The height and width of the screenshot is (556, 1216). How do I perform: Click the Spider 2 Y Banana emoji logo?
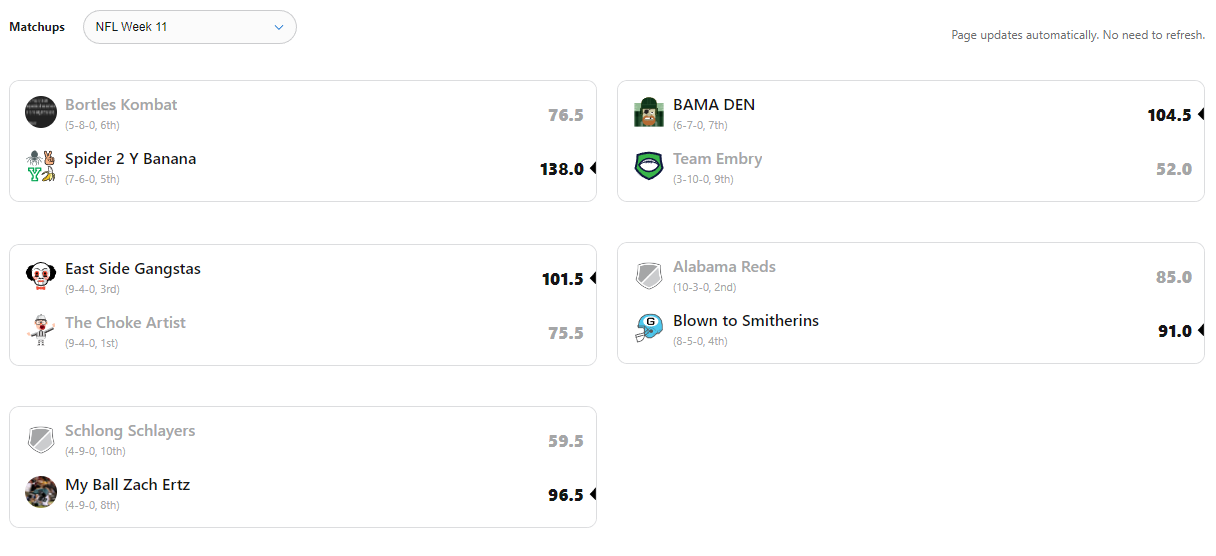(41, 166)
